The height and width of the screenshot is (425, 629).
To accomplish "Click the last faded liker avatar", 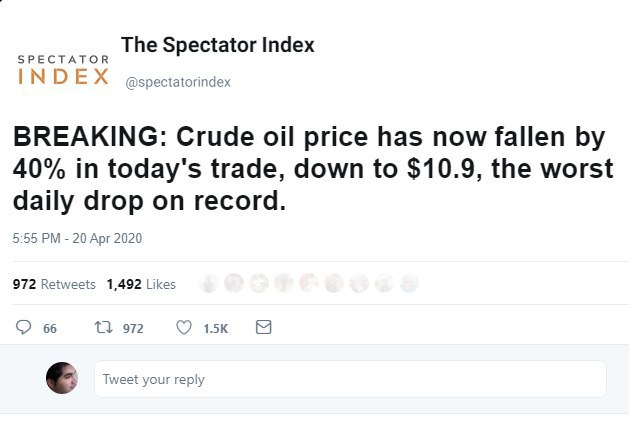I will (x=408, y=284).
